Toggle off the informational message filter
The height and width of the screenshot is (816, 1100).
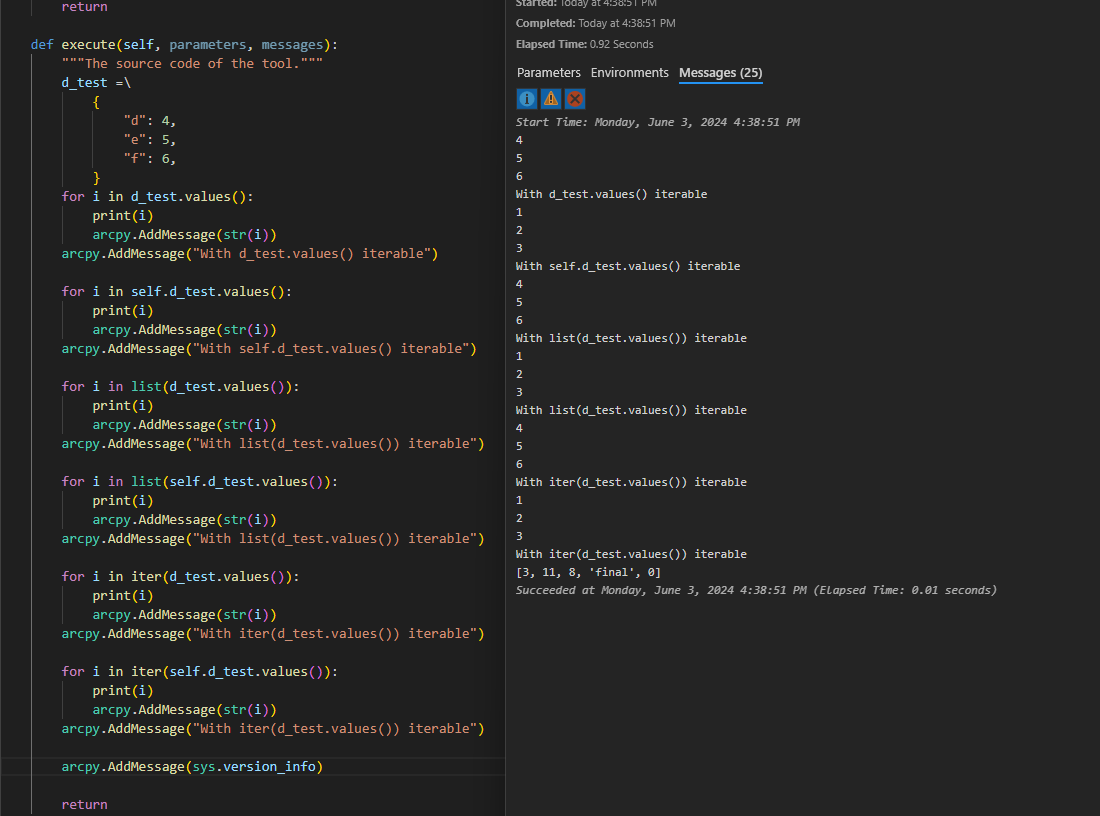526,98
